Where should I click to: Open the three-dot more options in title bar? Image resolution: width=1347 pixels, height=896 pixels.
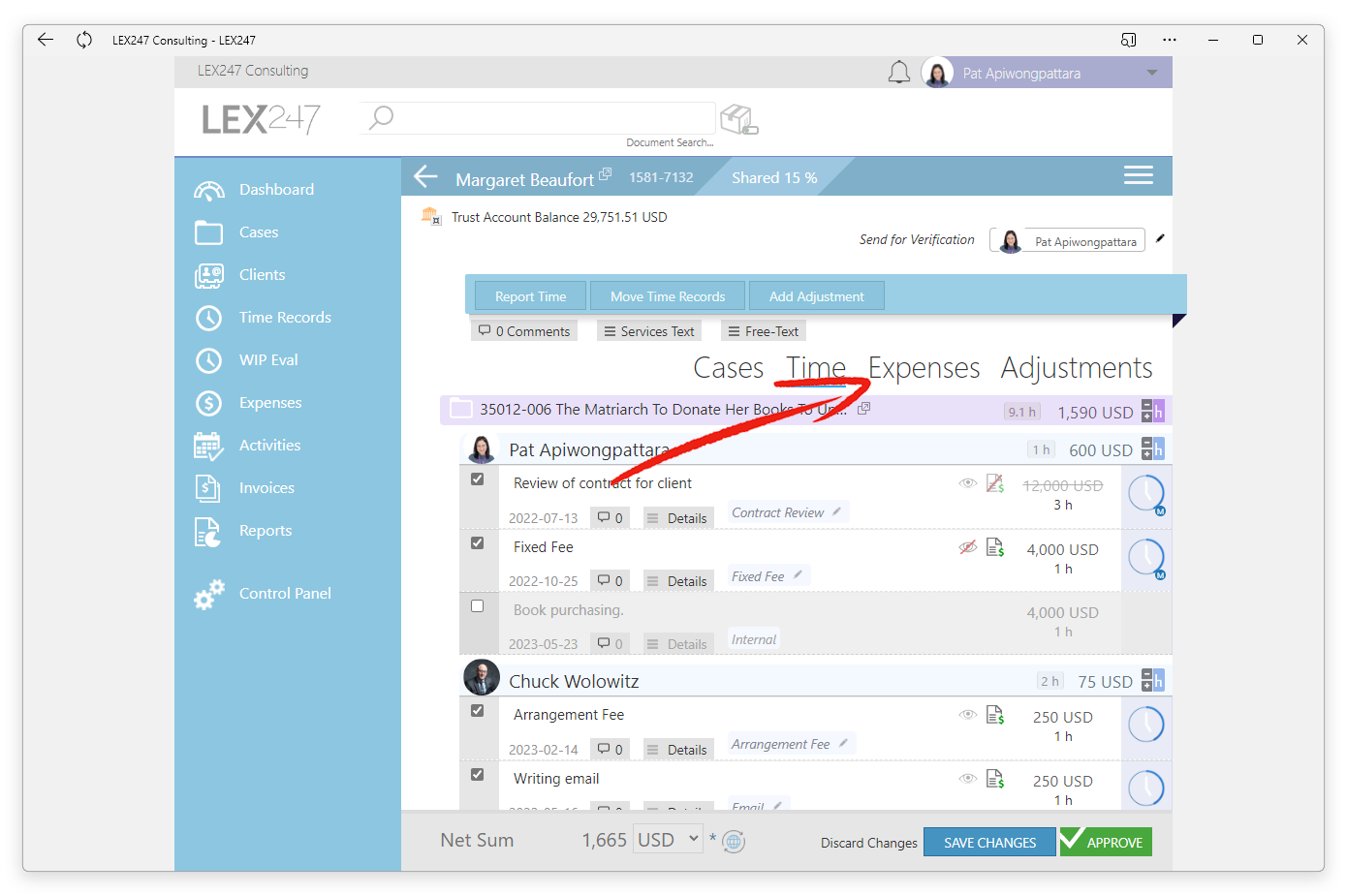1170,40
